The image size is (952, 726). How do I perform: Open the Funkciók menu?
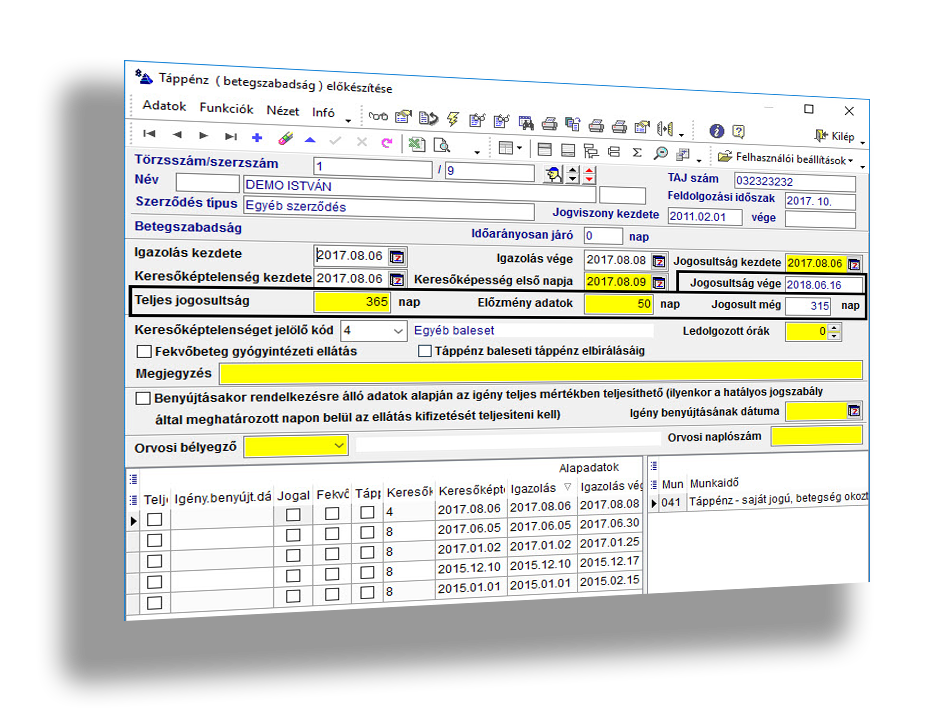coord(226,108)
